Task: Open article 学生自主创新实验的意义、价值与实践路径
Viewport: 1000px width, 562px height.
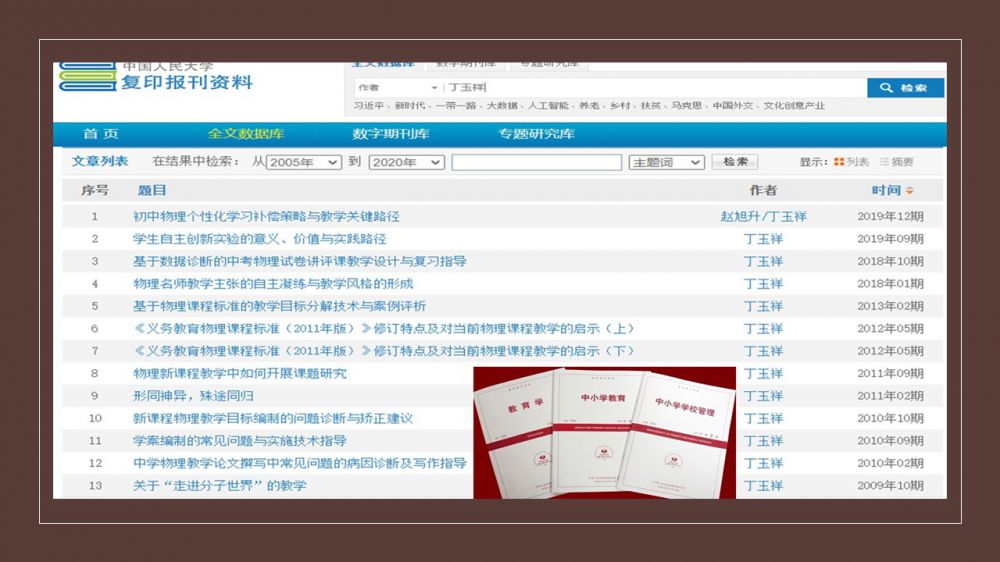Action: pos(259,239)
